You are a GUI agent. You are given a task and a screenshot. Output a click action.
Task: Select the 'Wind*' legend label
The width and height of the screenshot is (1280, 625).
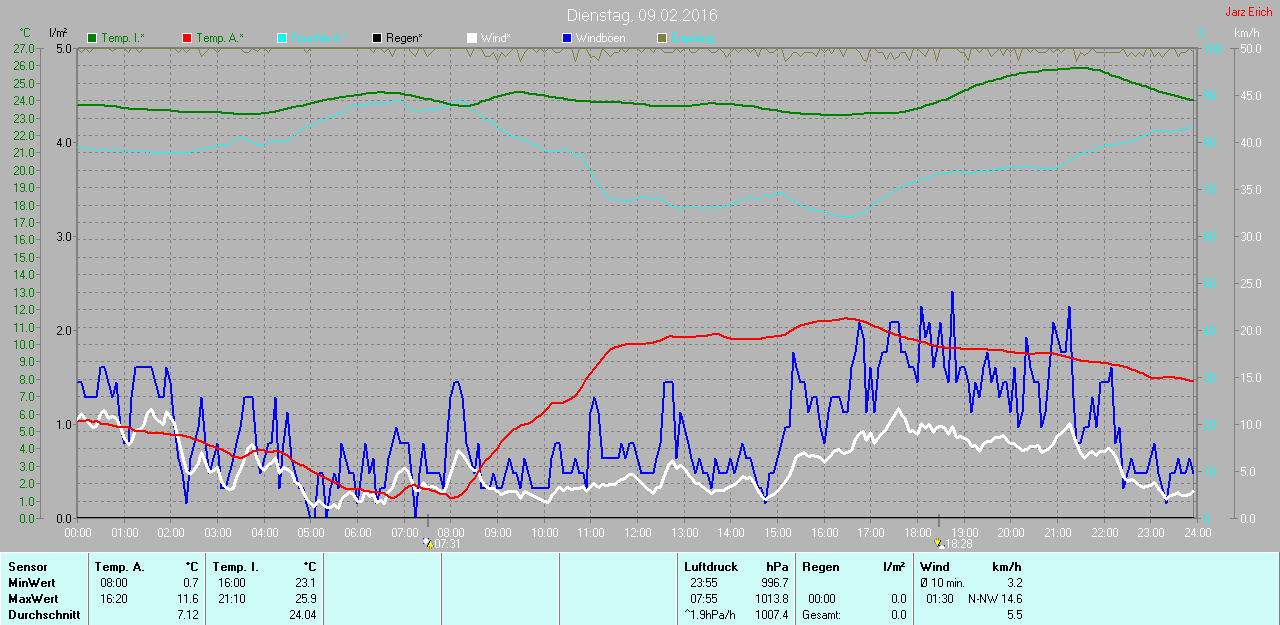[x=496, y=38]
